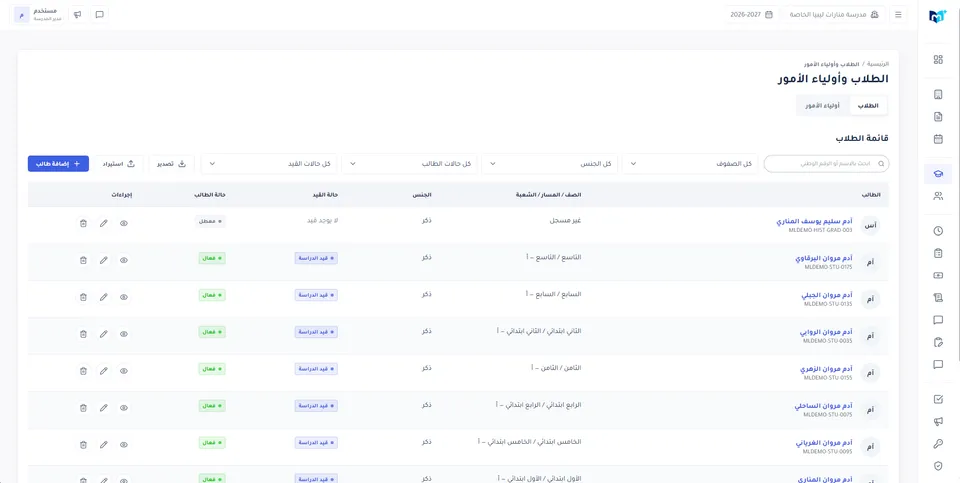Focus the search by name or ID field
Image resolution: width=960 pixels, height=483 pixels.
[827, 164]
